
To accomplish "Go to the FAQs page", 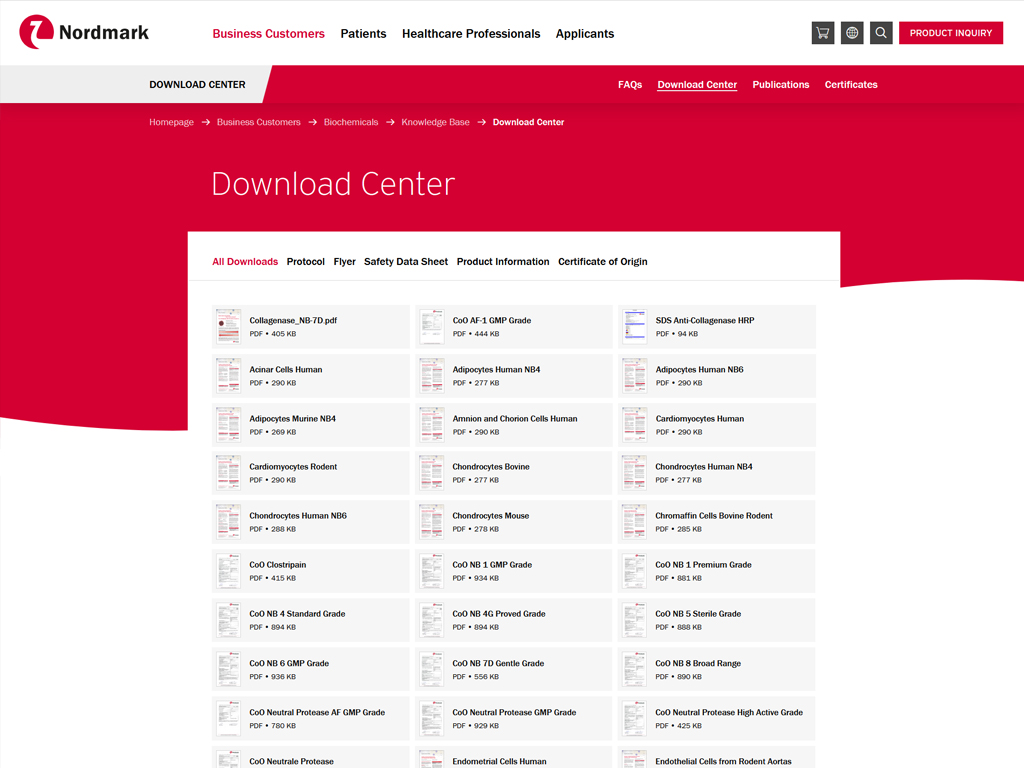I will tap(630, 85).
